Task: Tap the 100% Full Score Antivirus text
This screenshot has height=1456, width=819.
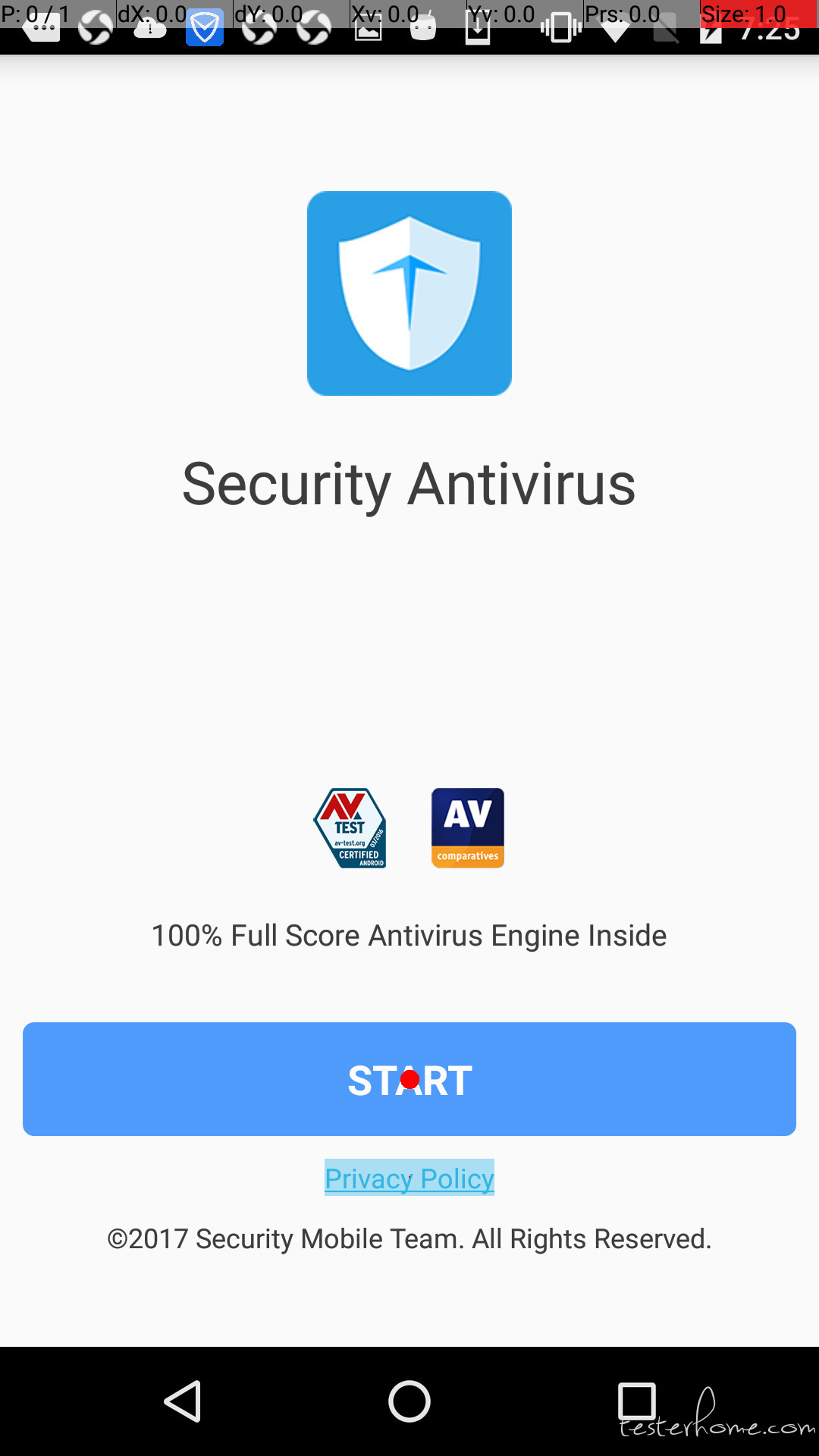Action: click(409, 935)
